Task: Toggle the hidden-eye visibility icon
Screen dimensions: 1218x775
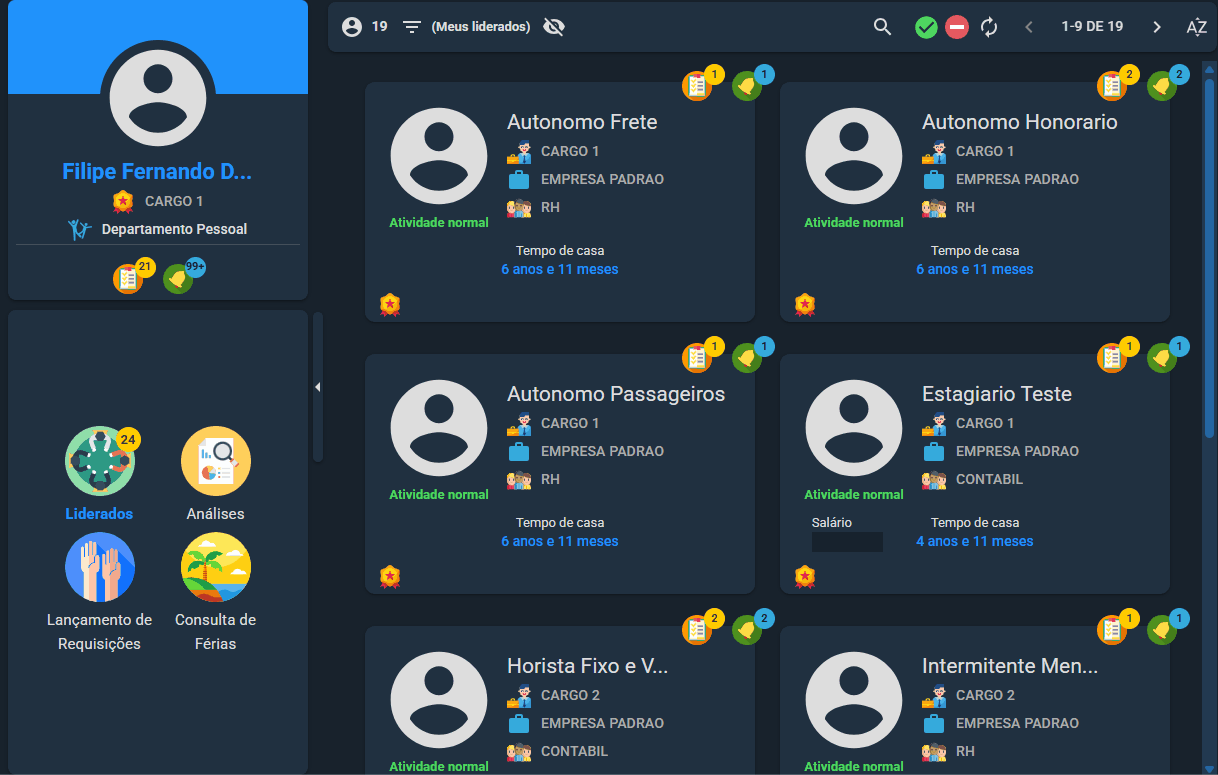Action: click(x=554, y=27)
